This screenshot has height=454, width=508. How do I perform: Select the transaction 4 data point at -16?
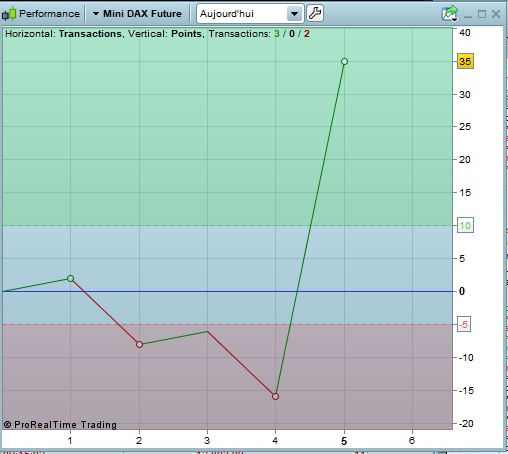coord(275,397)
